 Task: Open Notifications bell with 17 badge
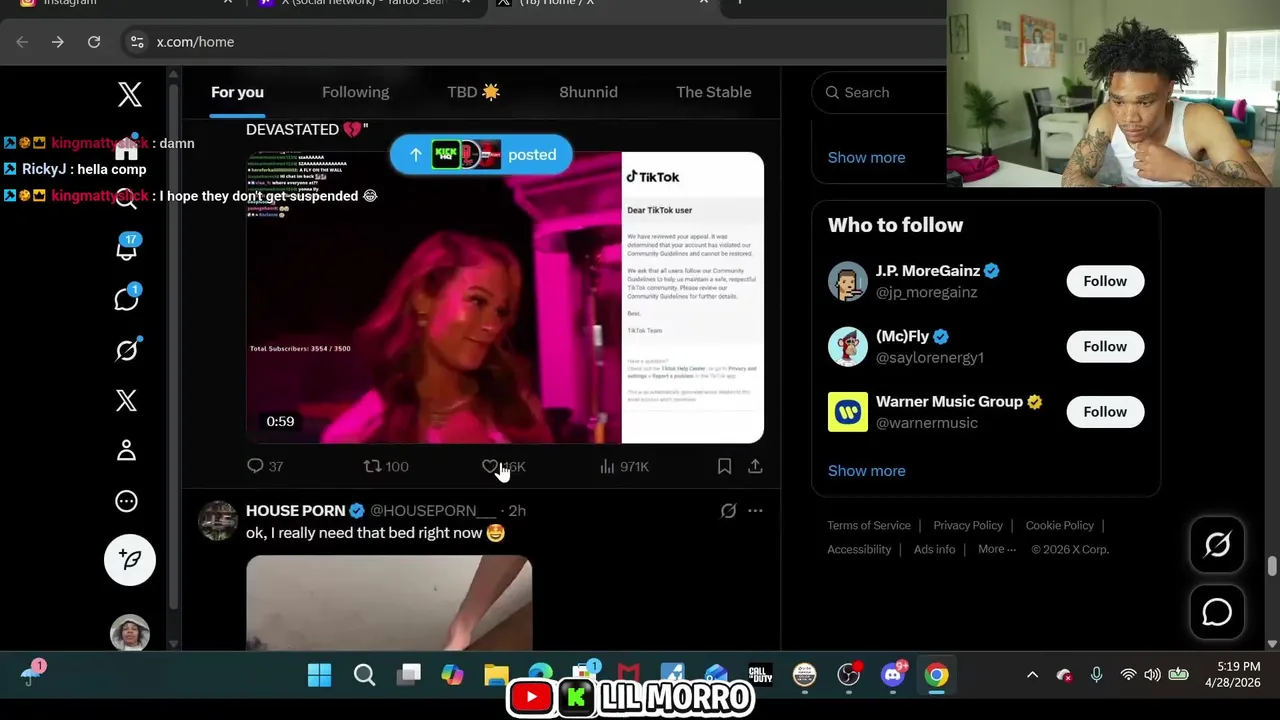127,248
